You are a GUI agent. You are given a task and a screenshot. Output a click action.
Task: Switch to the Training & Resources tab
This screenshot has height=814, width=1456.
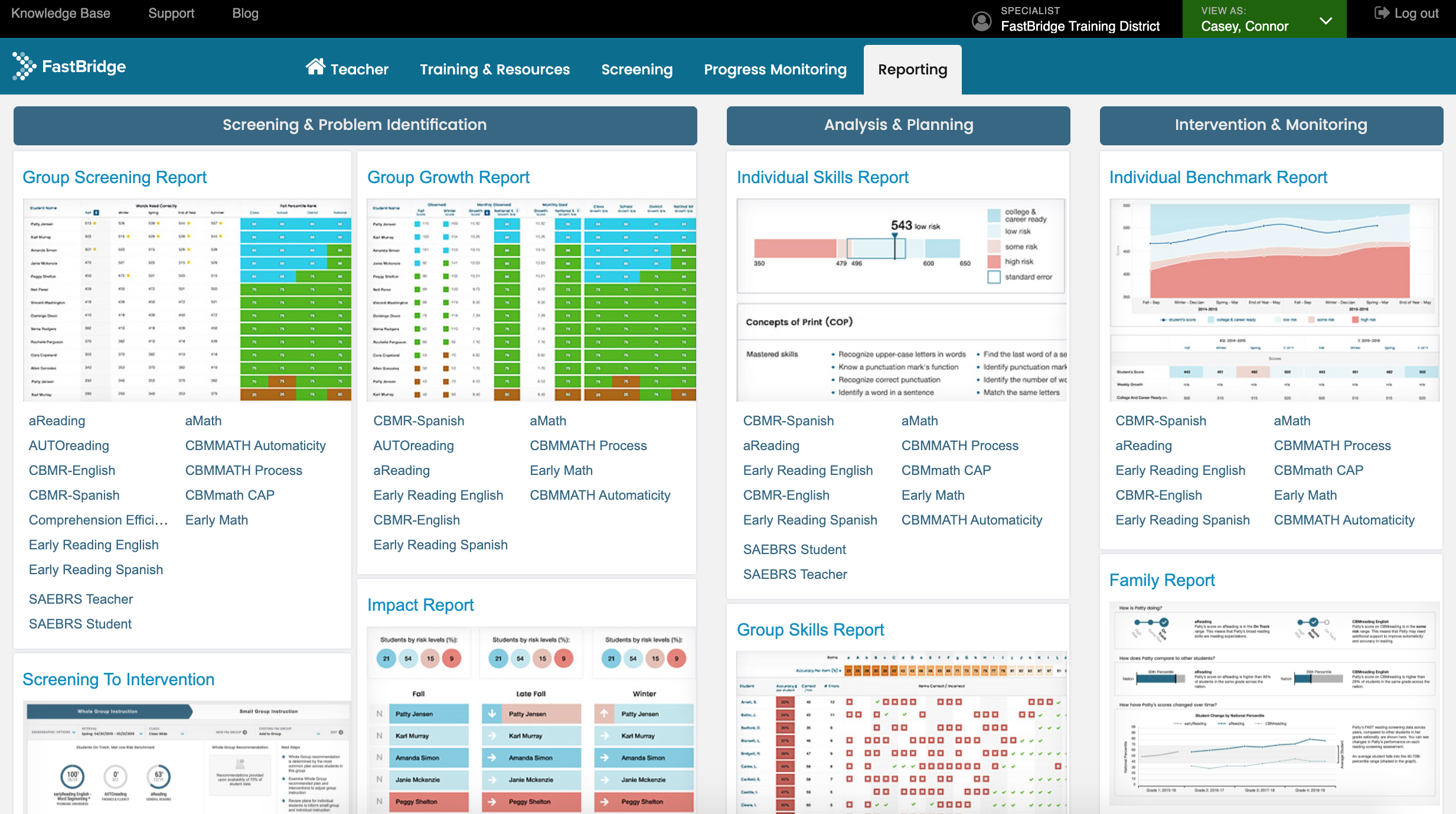[495, 70]
